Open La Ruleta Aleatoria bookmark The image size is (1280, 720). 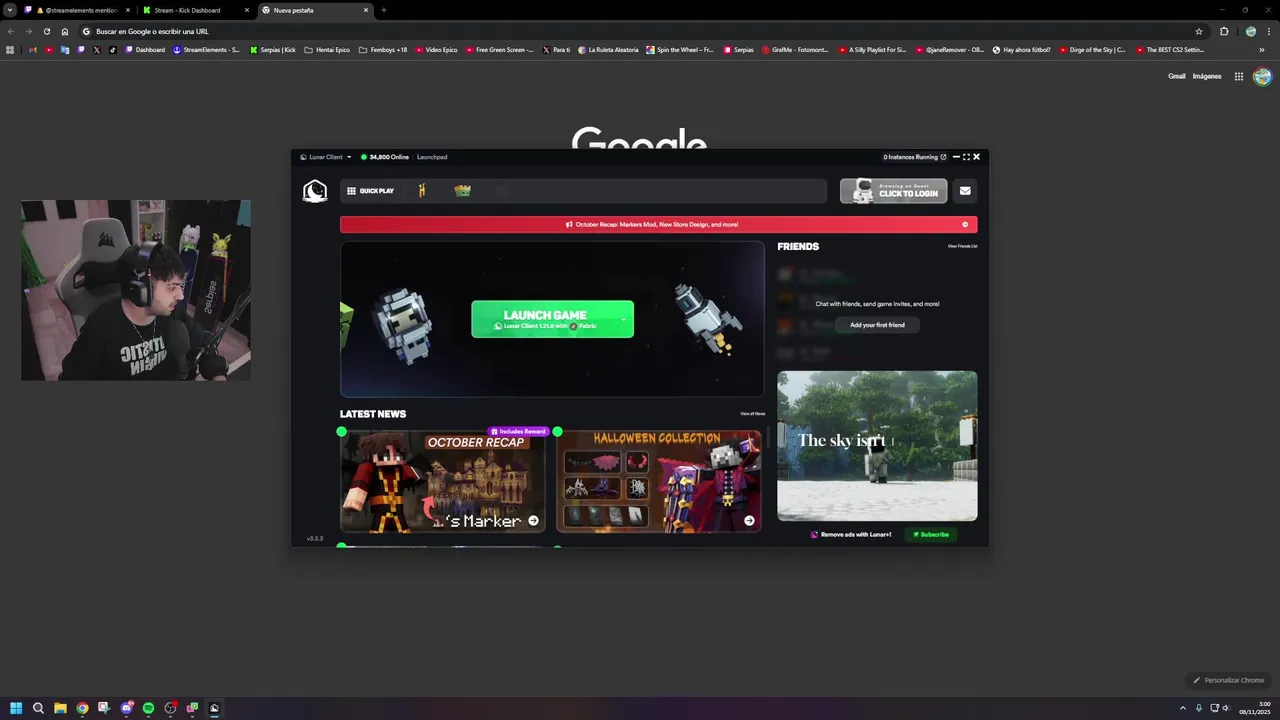point(608,50)
